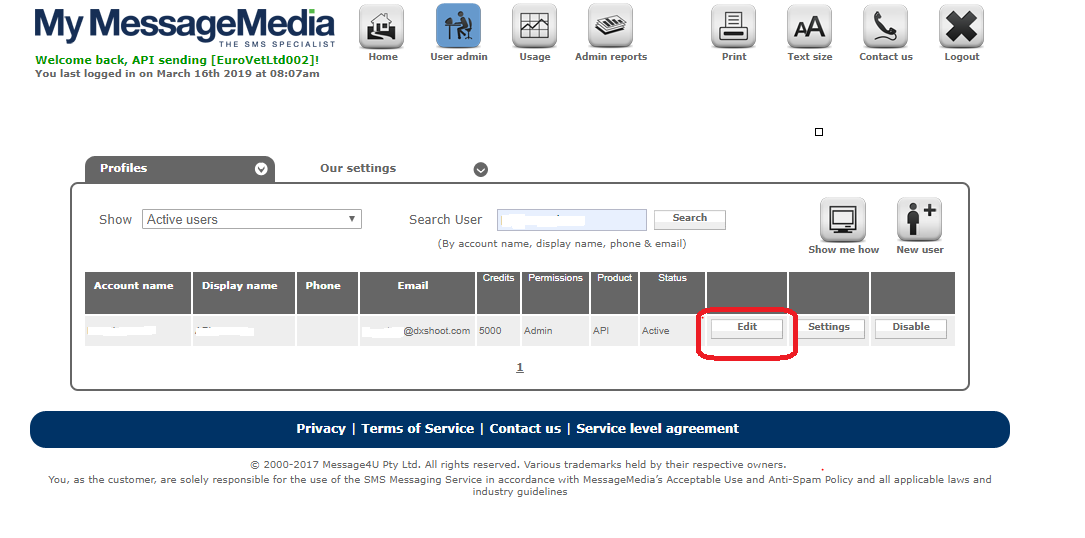Select the API product cell
1085x538 pixels.
point(614,331)
